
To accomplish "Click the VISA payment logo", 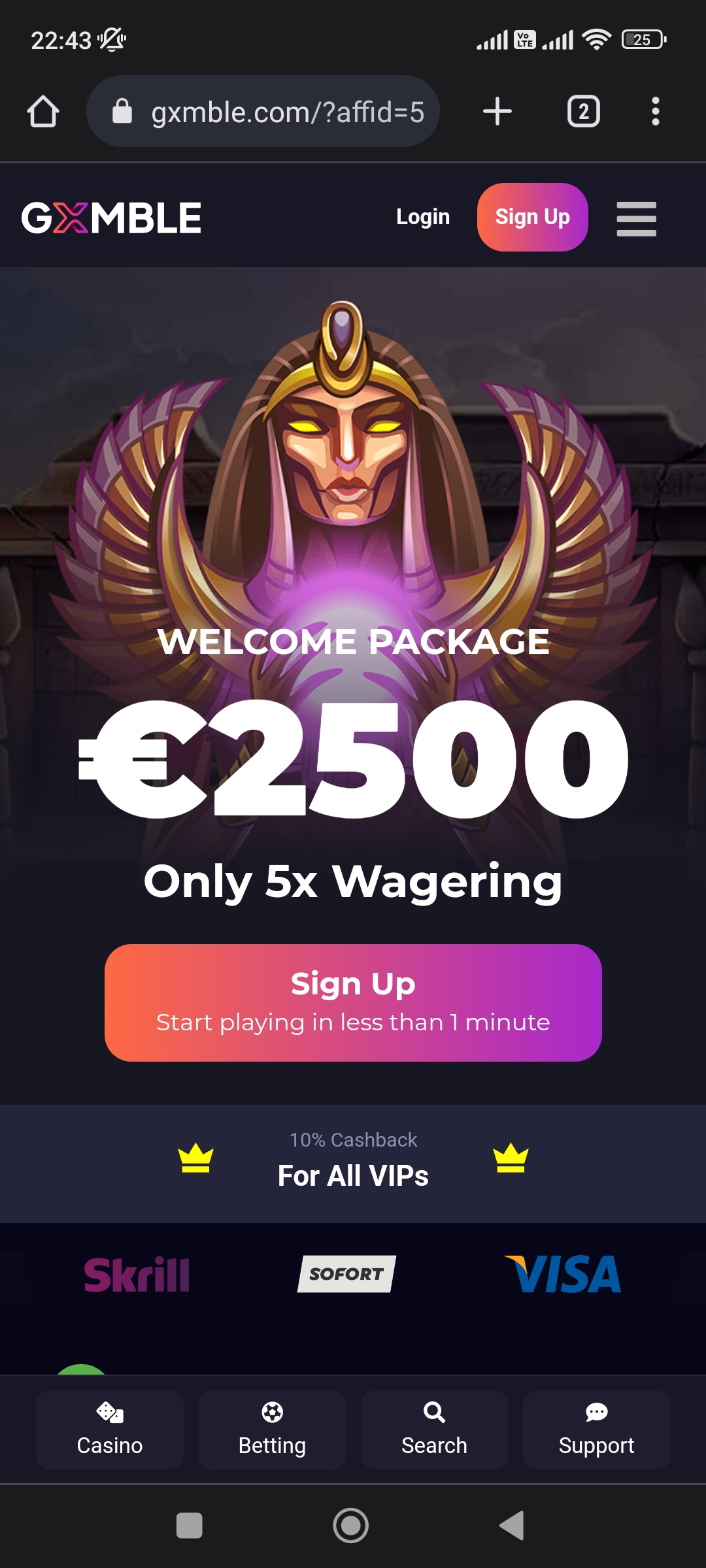I will tap(563, 1274).
